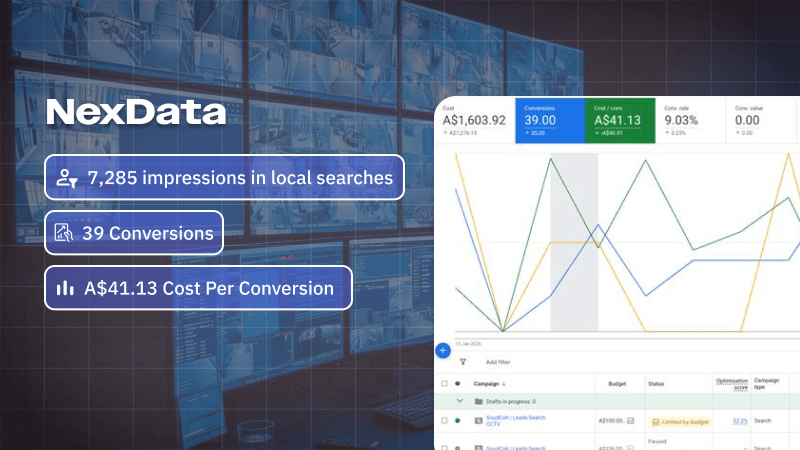Viewport: 800px width, 450px height.
Task: Click the green enabled status dot of the CCTV campaign
Action: (458, 420)
